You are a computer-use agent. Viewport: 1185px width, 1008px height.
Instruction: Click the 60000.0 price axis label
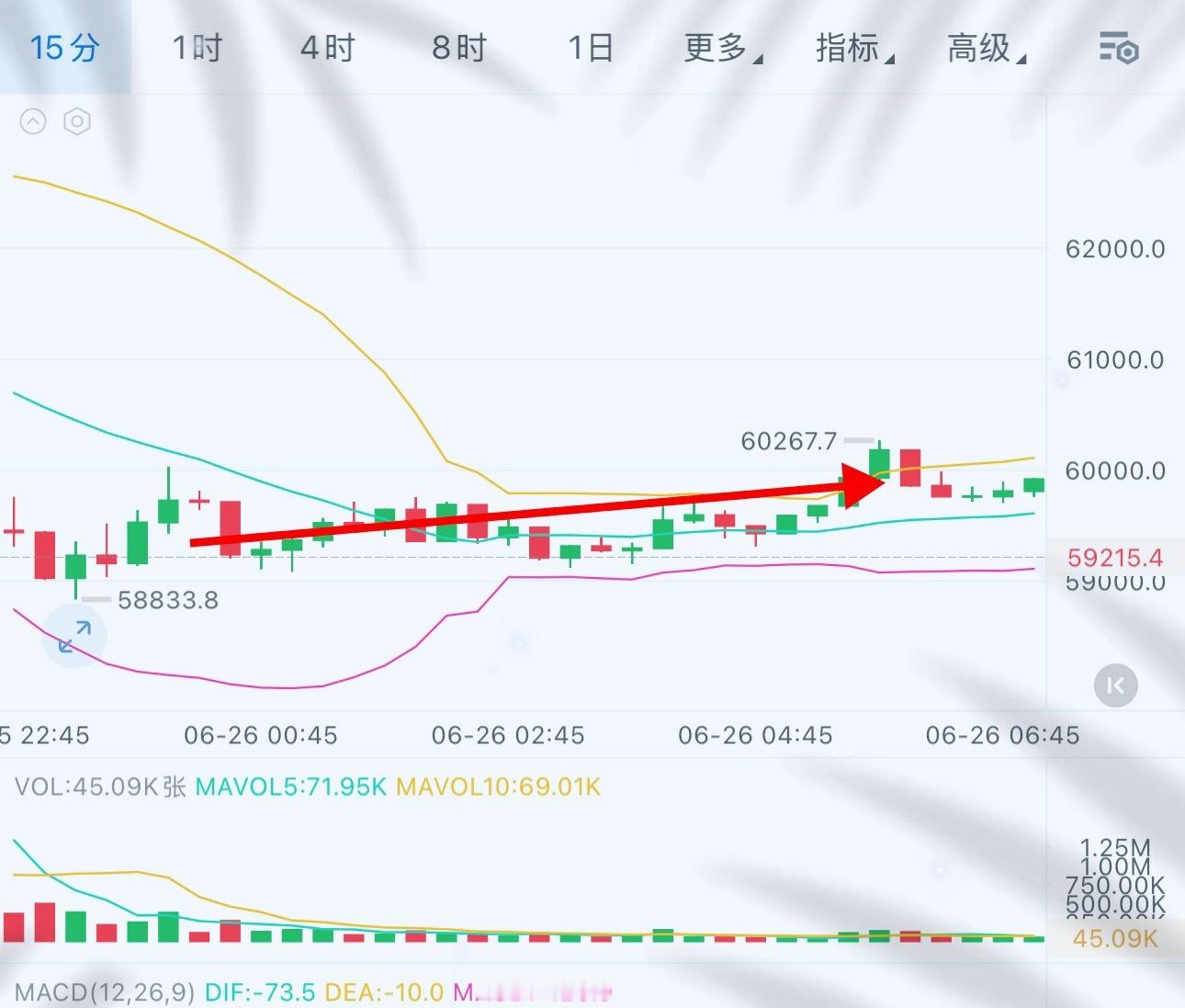pyautogui.click(x=1115, y=470)
